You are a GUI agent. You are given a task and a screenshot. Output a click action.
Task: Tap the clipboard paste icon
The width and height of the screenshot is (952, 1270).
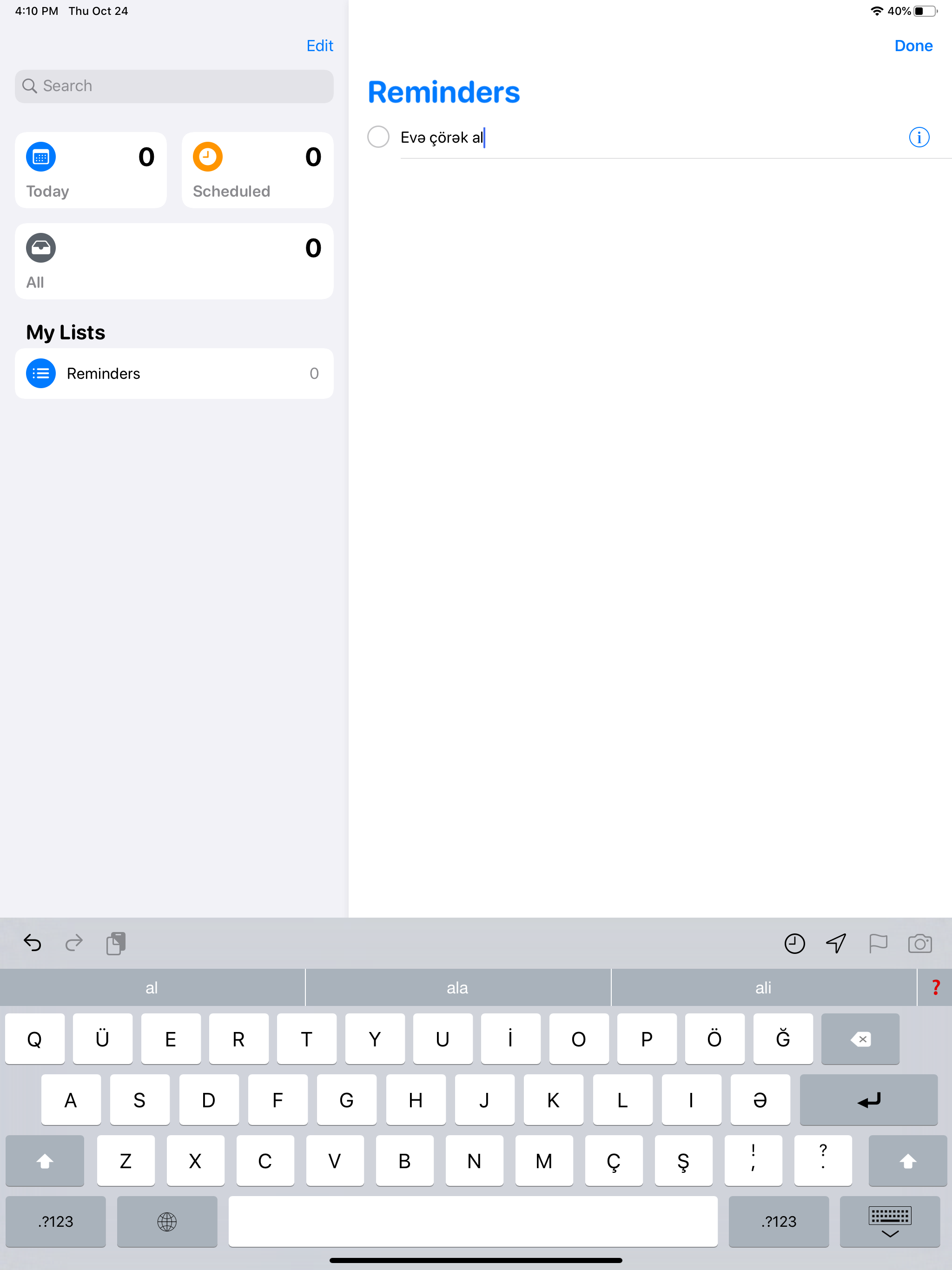pos(116,943)
